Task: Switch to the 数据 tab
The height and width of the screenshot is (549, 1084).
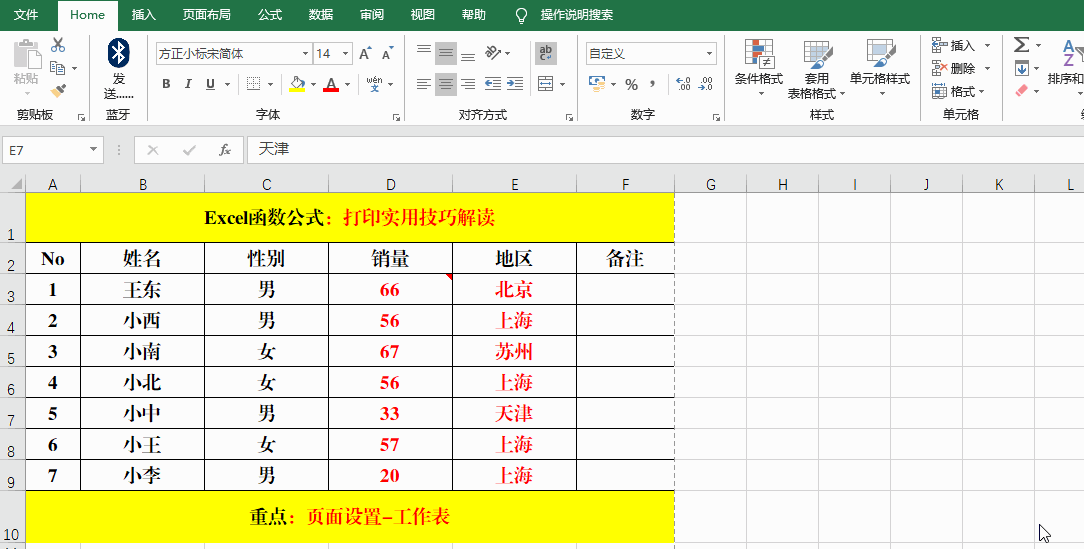Action: coord(321,15)
